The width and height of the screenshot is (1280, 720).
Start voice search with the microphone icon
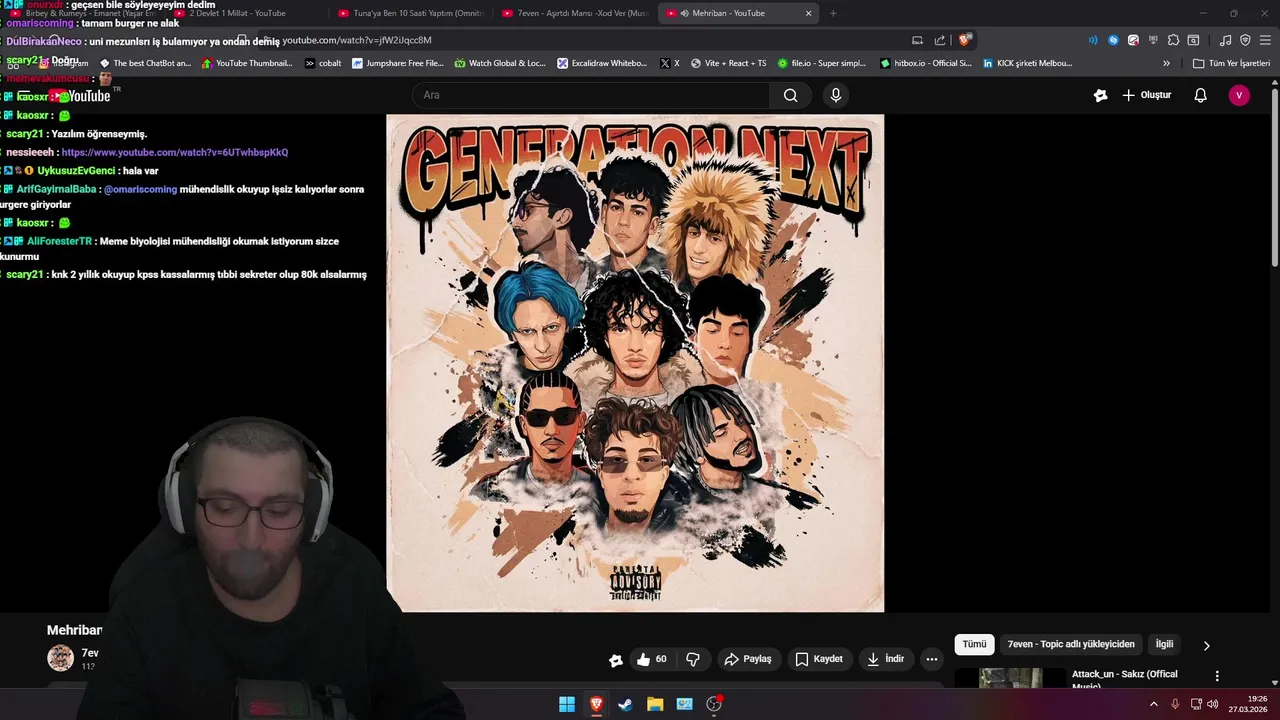836,95
